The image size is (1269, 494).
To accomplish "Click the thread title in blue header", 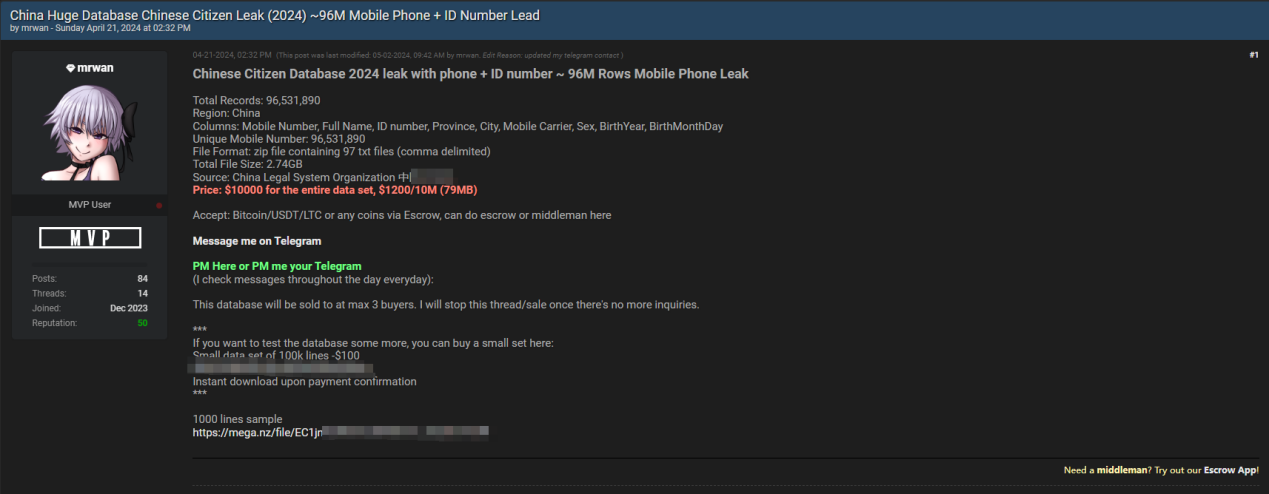I will 274,15.
